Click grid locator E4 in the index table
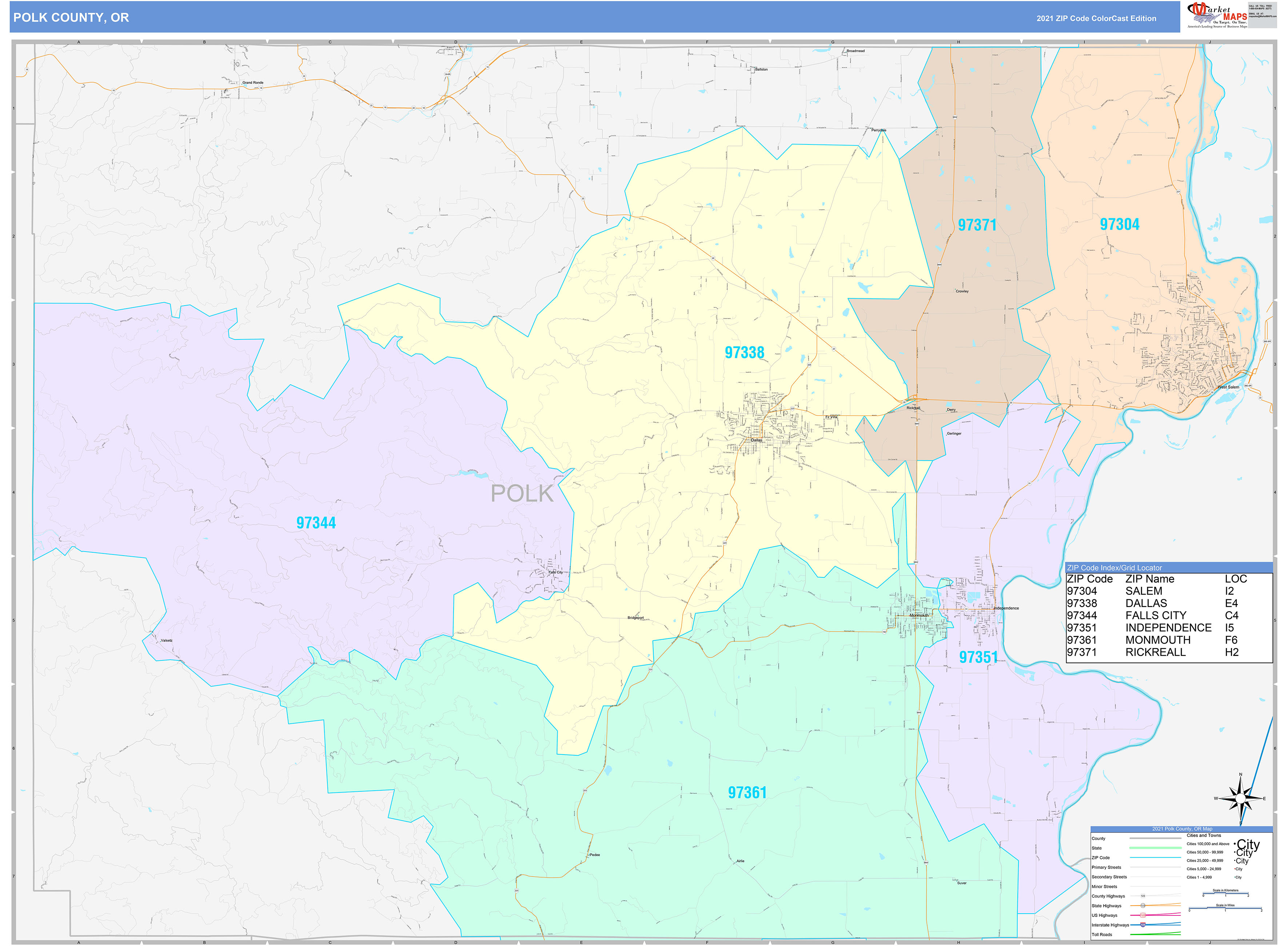Image resolution: width=1288 pixels, height=946 pixels. pos(1231,604)
